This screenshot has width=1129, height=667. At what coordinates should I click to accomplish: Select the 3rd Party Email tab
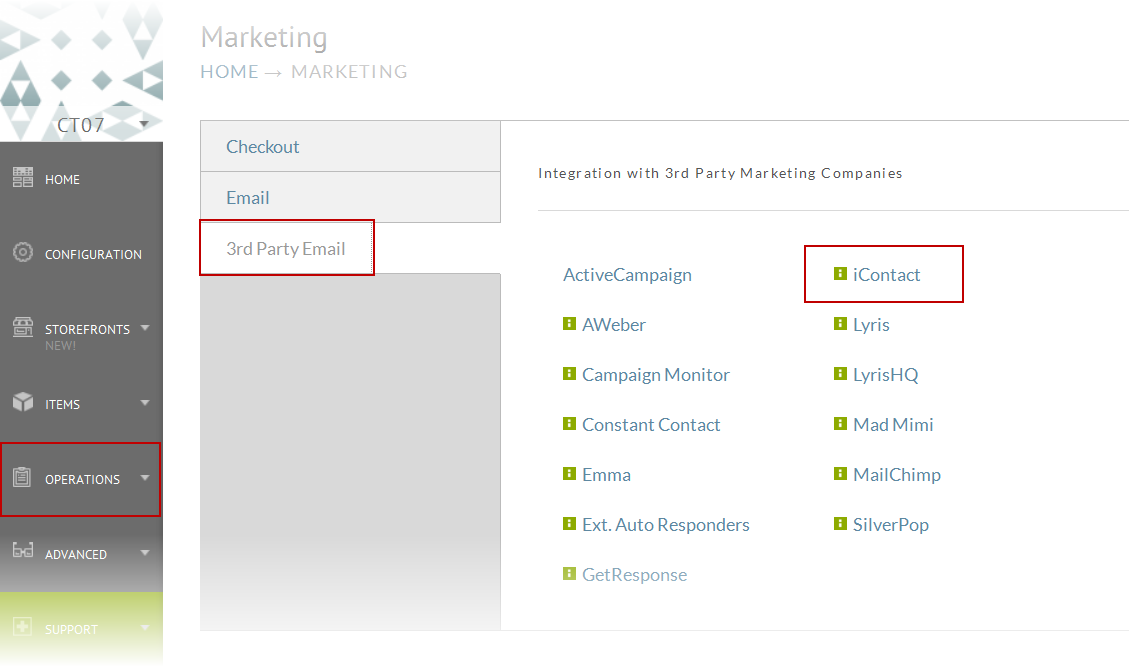click(287, 249)
